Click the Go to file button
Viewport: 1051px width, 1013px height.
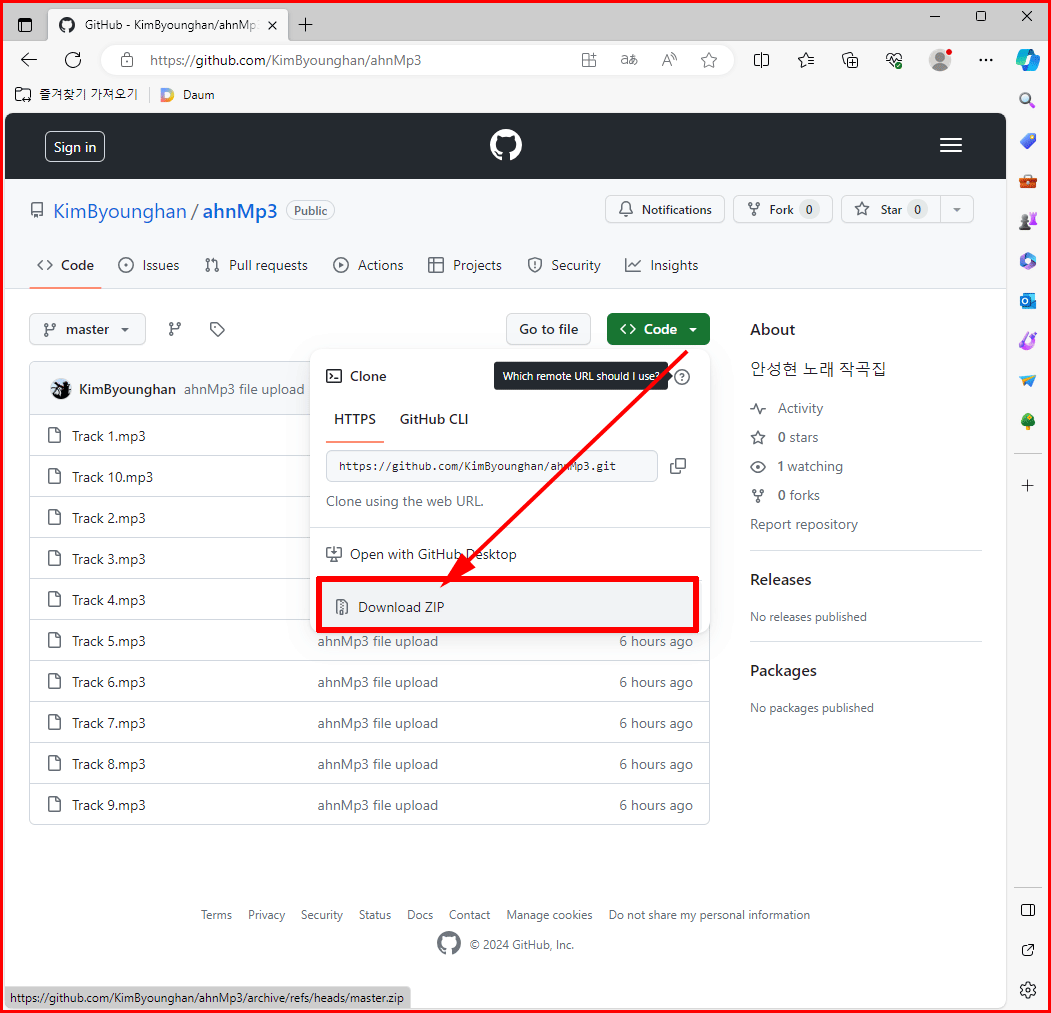548,329
